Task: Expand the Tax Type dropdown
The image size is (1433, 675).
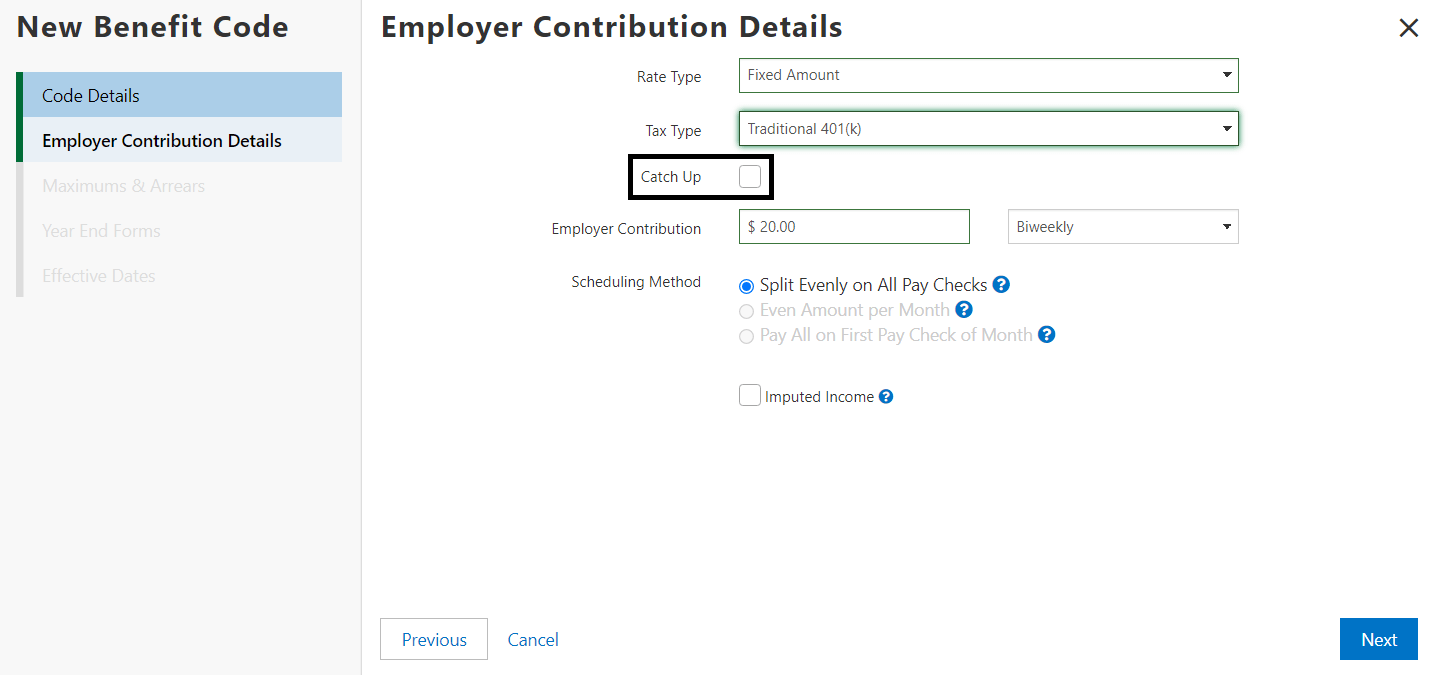Action: tap(988, 129)
